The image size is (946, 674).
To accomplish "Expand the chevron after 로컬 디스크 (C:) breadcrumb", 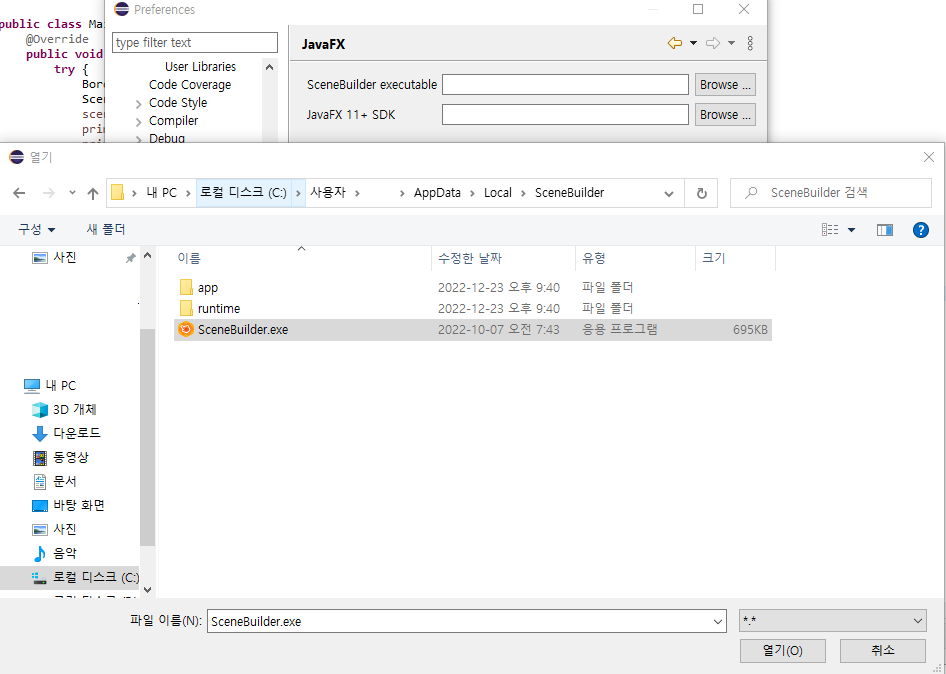I will 298,193.
